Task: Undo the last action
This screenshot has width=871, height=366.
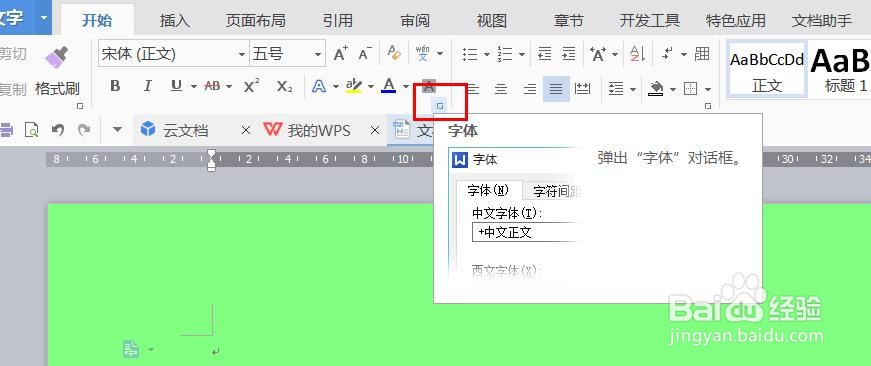Action: click(x=58, y=130)
